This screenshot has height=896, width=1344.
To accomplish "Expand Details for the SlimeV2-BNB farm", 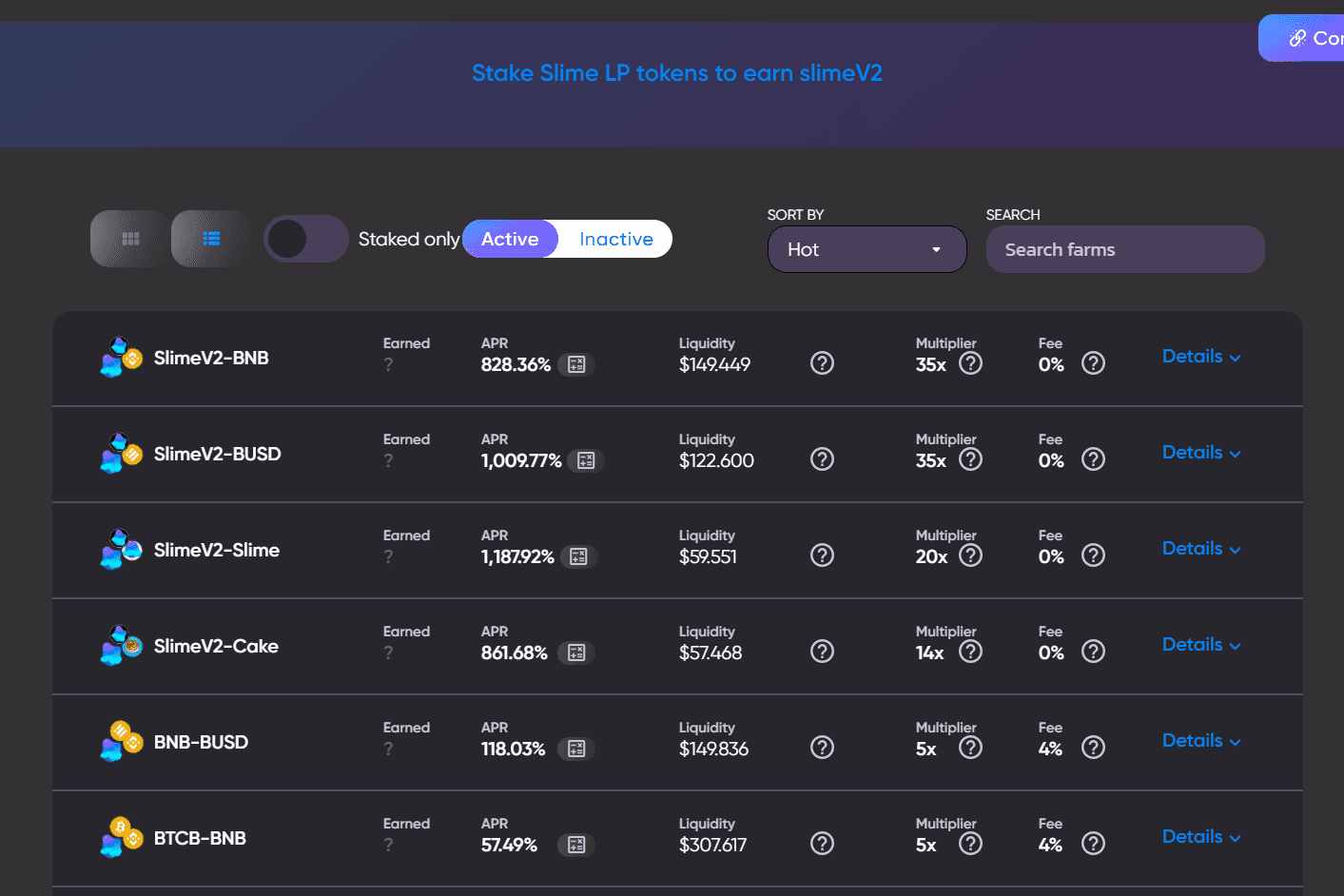I will pyautogui.click(x=1200, y=357).
